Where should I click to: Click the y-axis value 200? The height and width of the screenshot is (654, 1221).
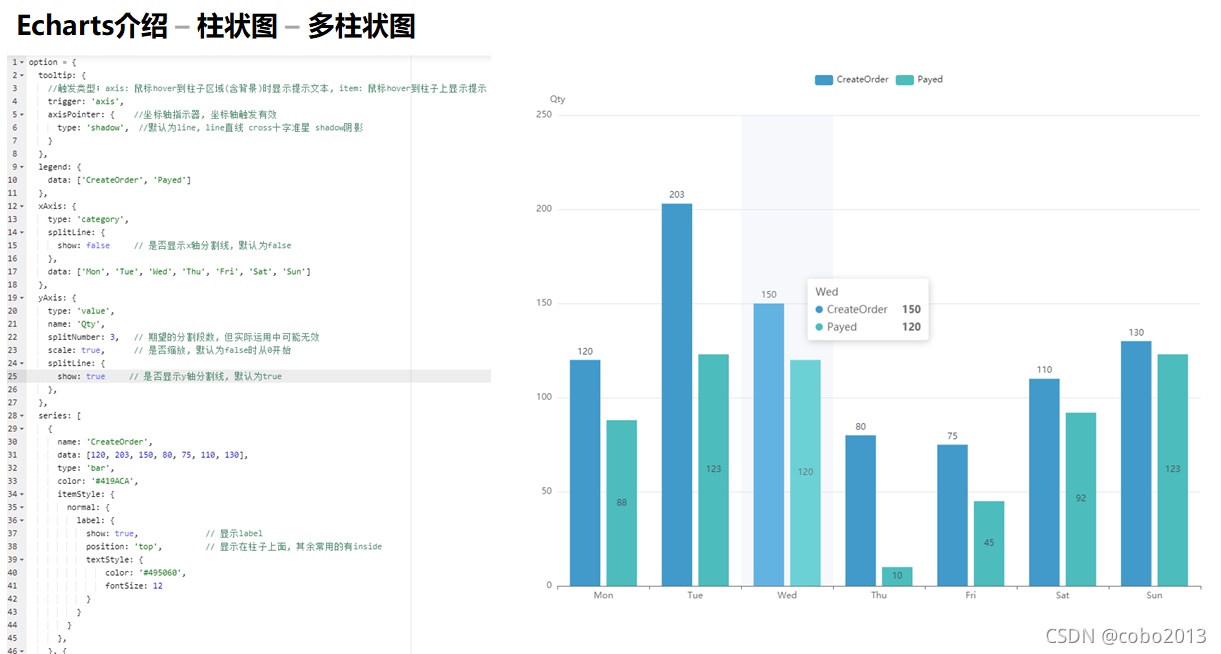544,209
